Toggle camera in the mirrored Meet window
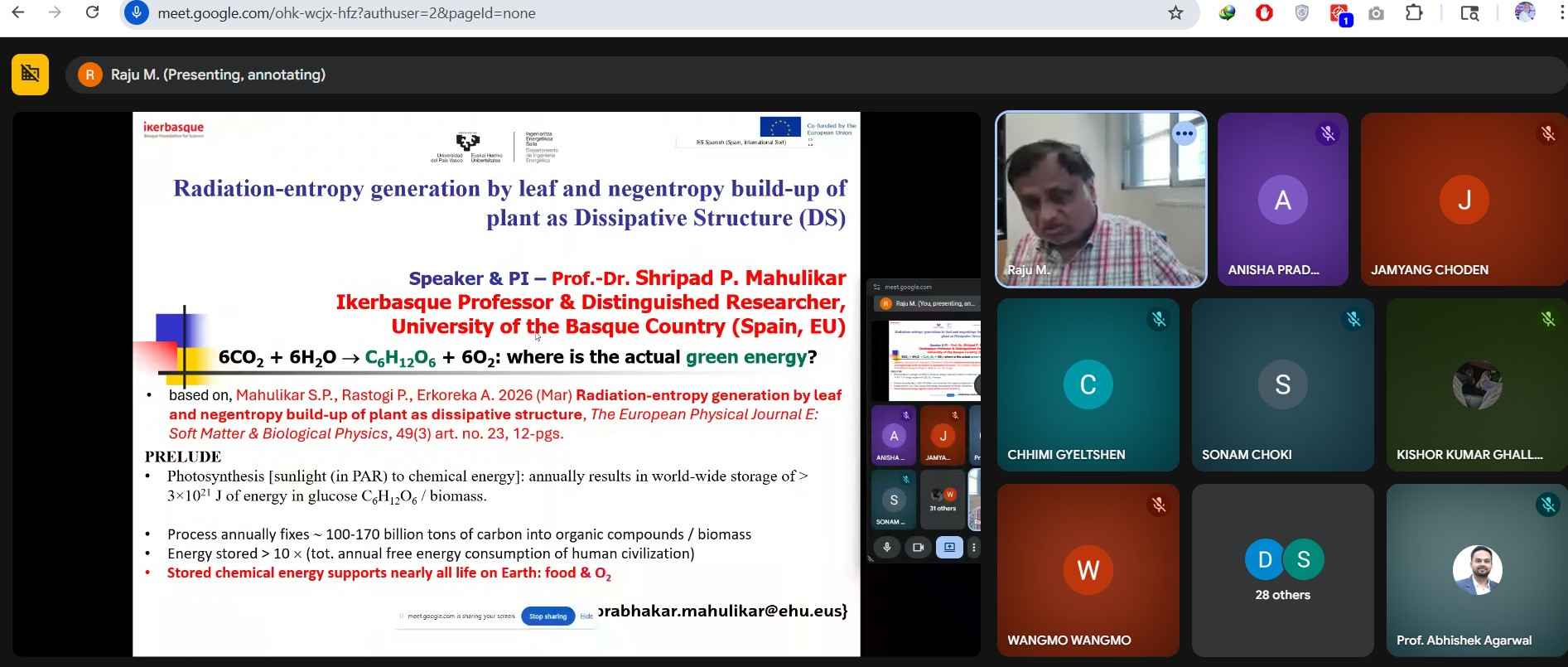 click(918, 547)
